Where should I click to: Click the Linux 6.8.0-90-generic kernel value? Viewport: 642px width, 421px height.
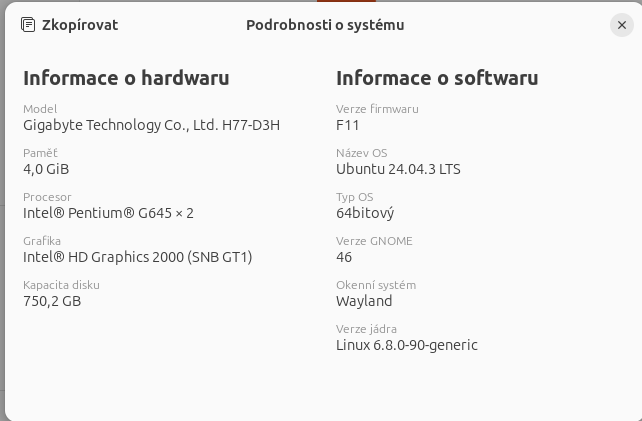[x=407, y=345]
